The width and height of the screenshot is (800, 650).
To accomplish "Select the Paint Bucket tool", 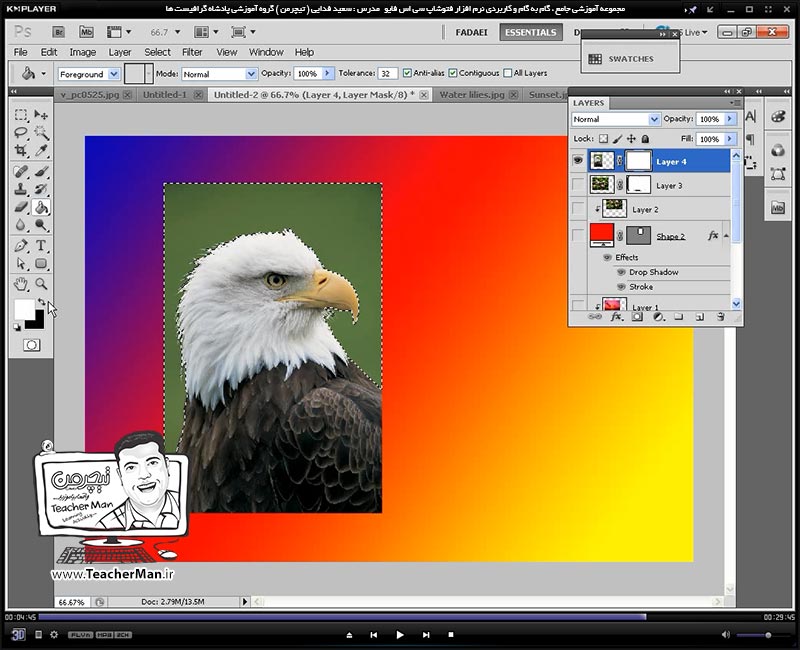I will 41,207.
